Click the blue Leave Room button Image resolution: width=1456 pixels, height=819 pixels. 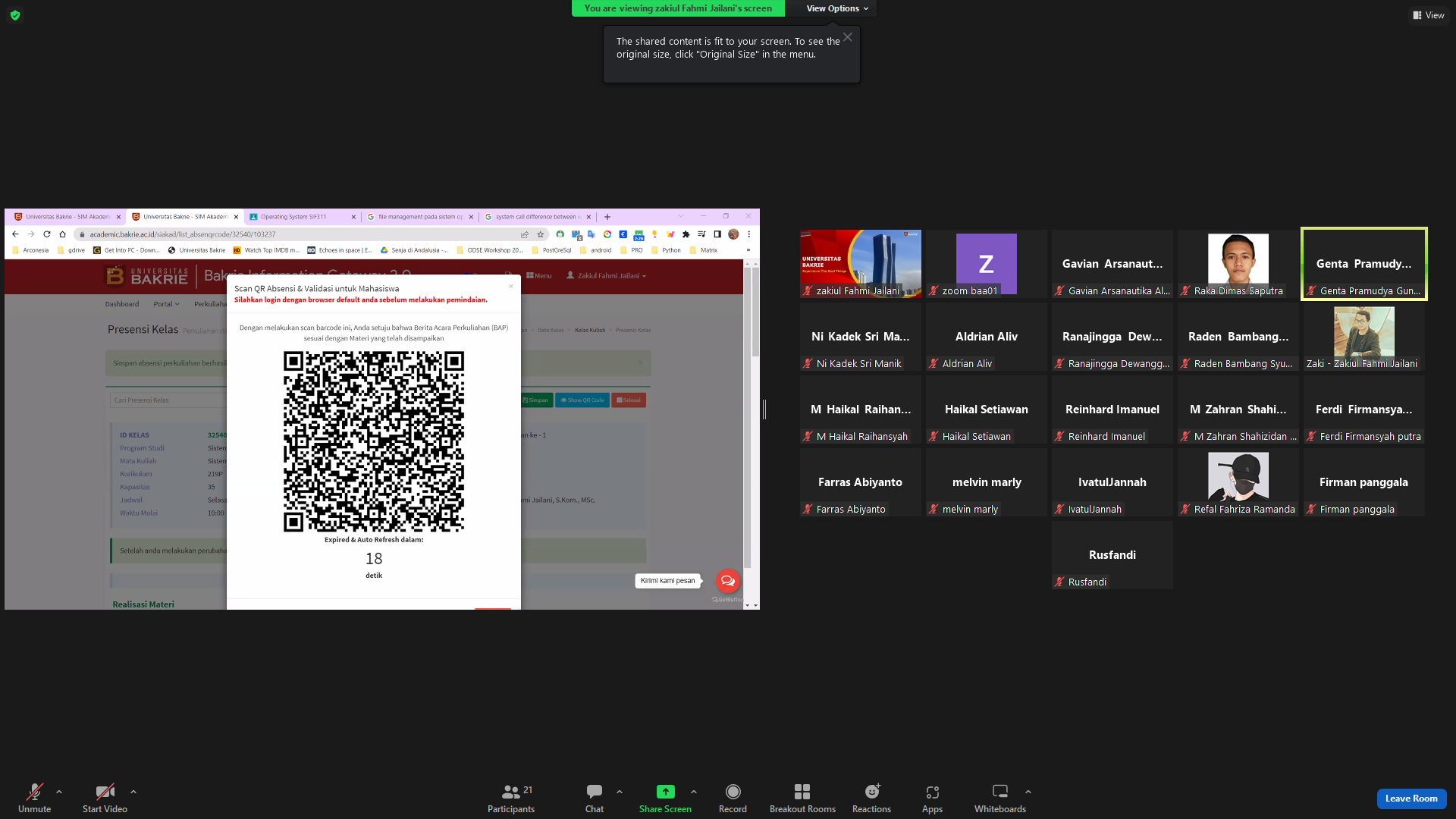(1411, 799)
